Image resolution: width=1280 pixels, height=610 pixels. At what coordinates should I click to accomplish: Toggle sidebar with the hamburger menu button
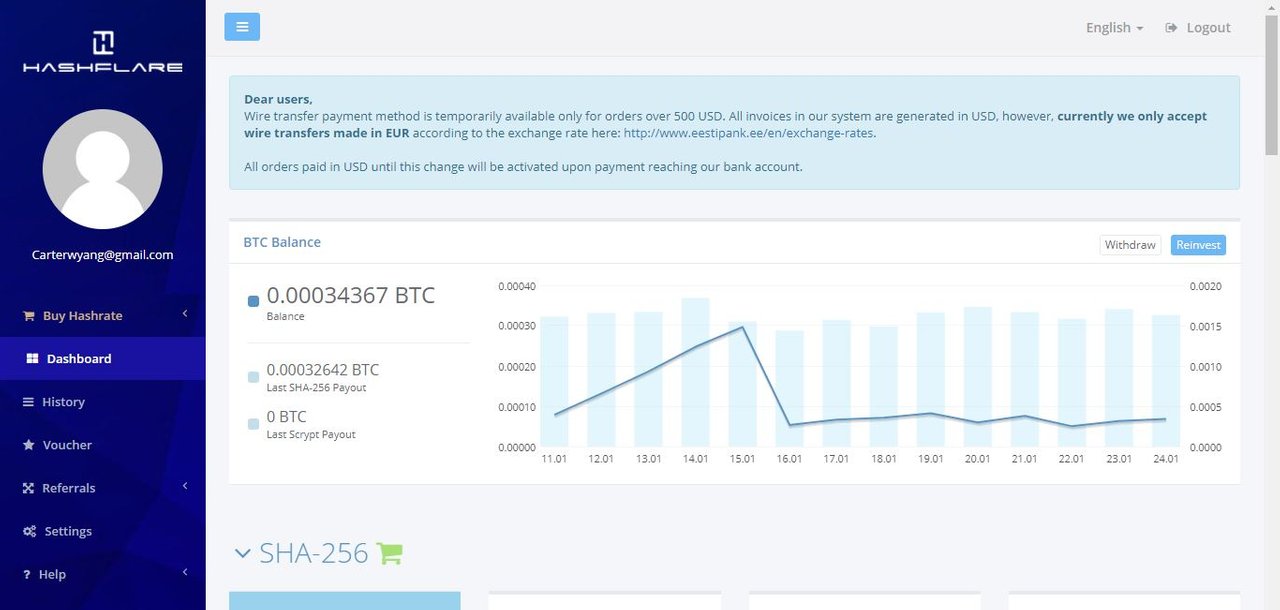pos(242,27)
